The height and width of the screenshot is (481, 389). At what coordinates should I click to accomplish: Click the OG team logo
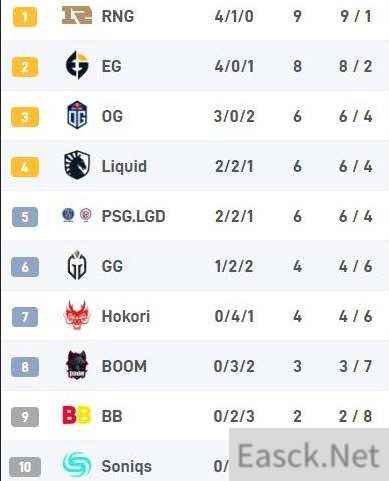click(x=77, y=115)
